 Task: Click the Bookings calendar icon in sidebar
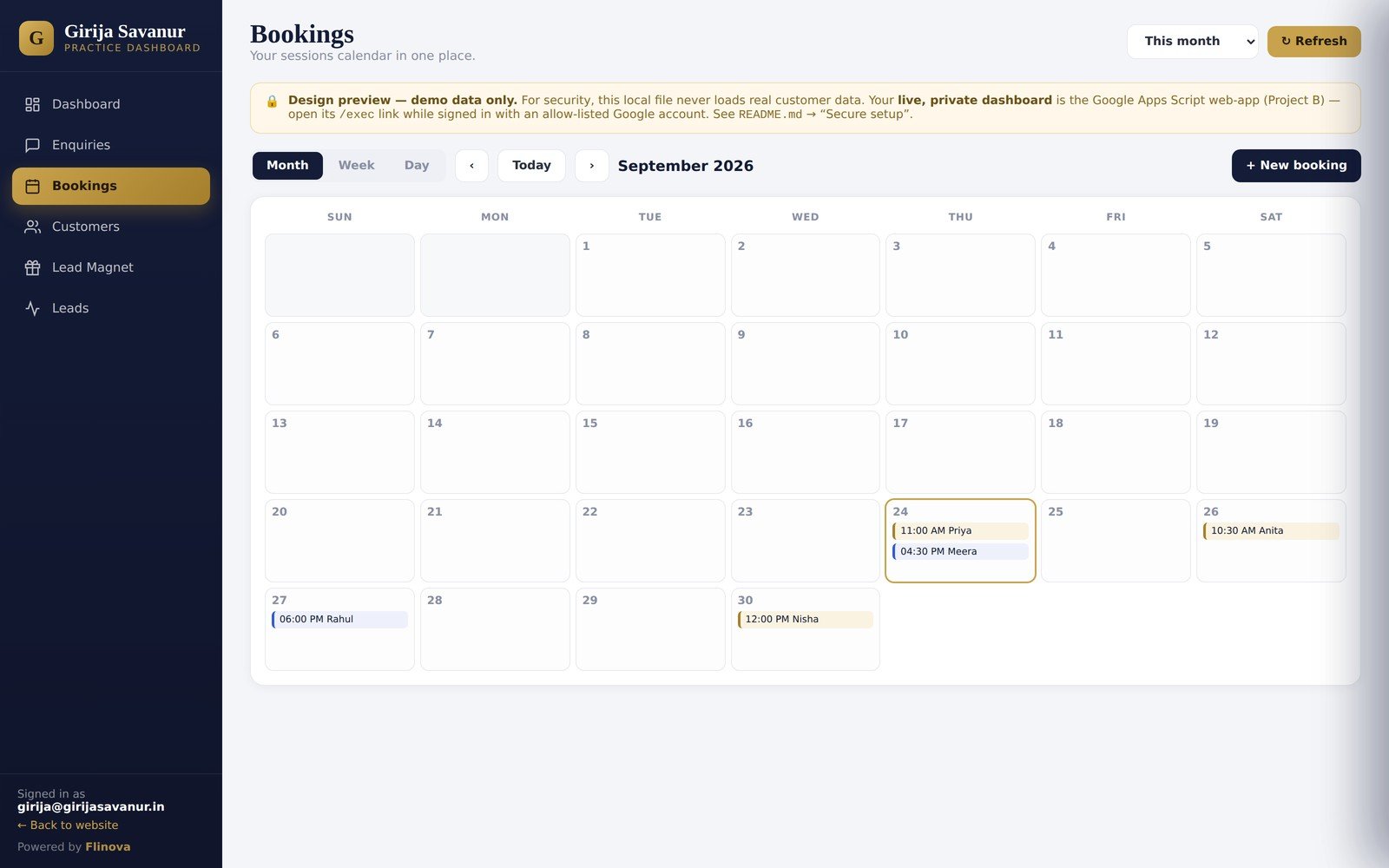[x=32, y=186]
